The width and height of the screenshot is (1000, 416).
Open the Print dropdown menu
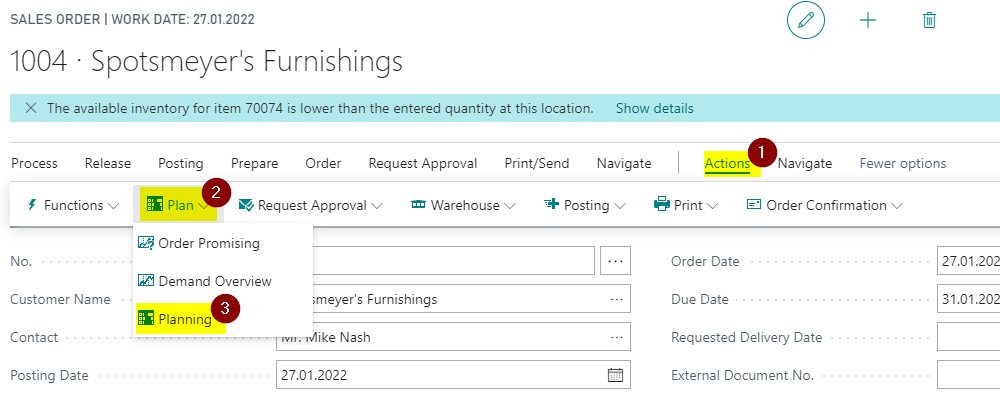[x=686, y=205]
